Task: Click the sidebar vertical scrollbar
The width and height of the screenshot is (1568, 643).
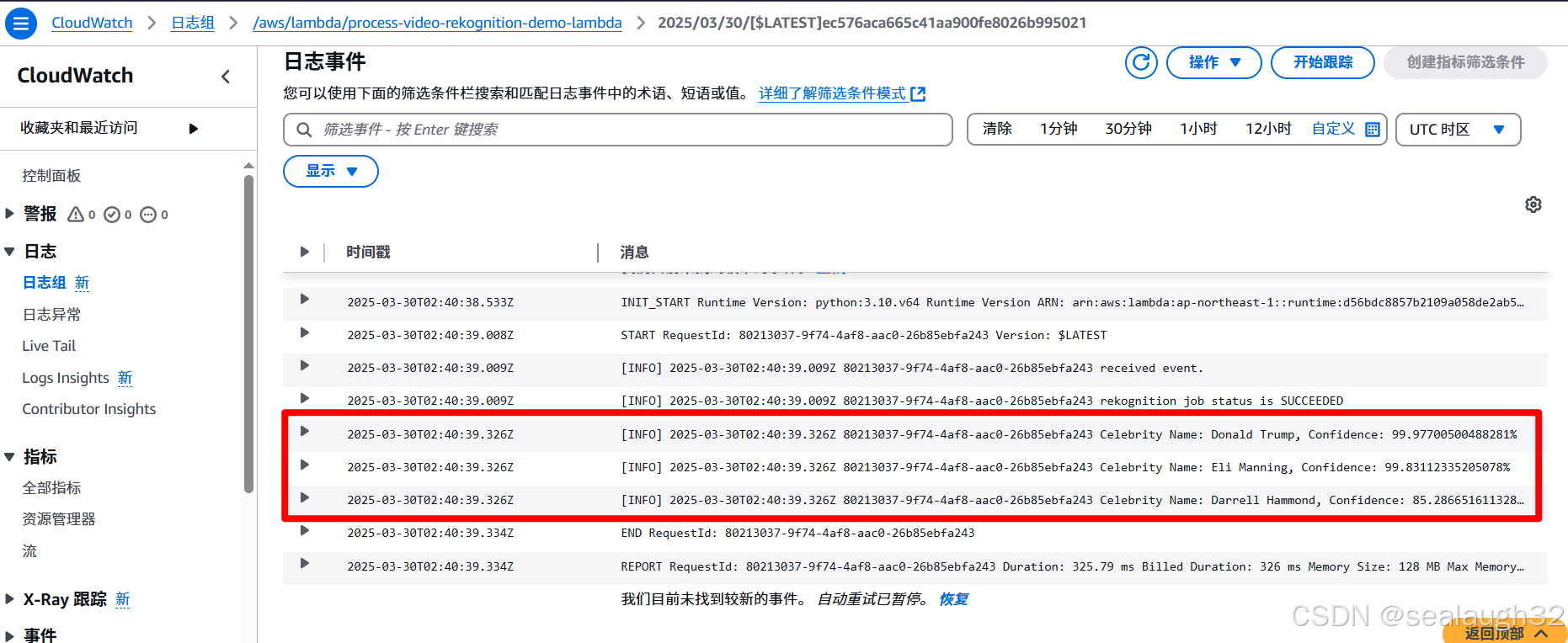Action: click(x=248, y=334)
